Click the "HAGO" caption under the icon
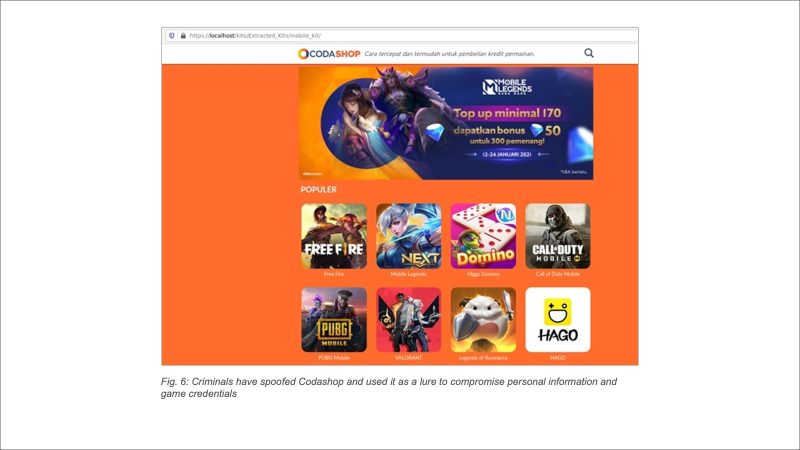Image resolution: width=800 pixels, height=450 pixels. point(557,357)
